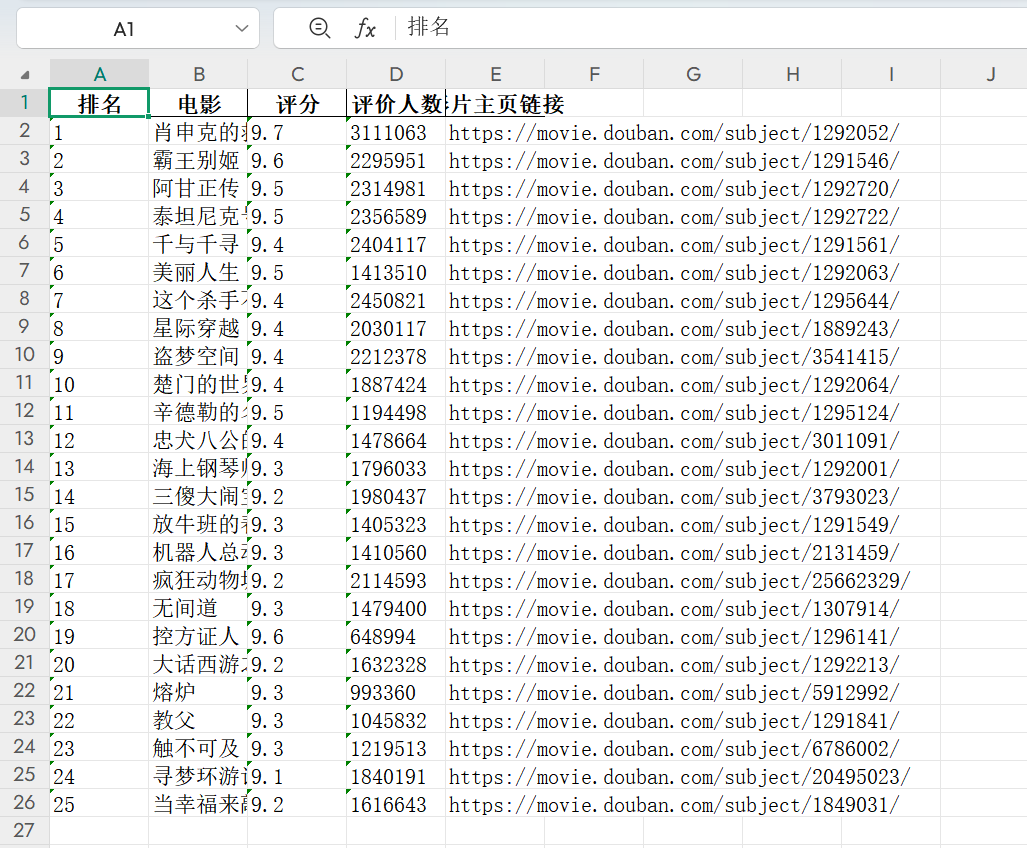1027x848 pixels.
Task: Click cell with movie 教父
Action: 198,720
